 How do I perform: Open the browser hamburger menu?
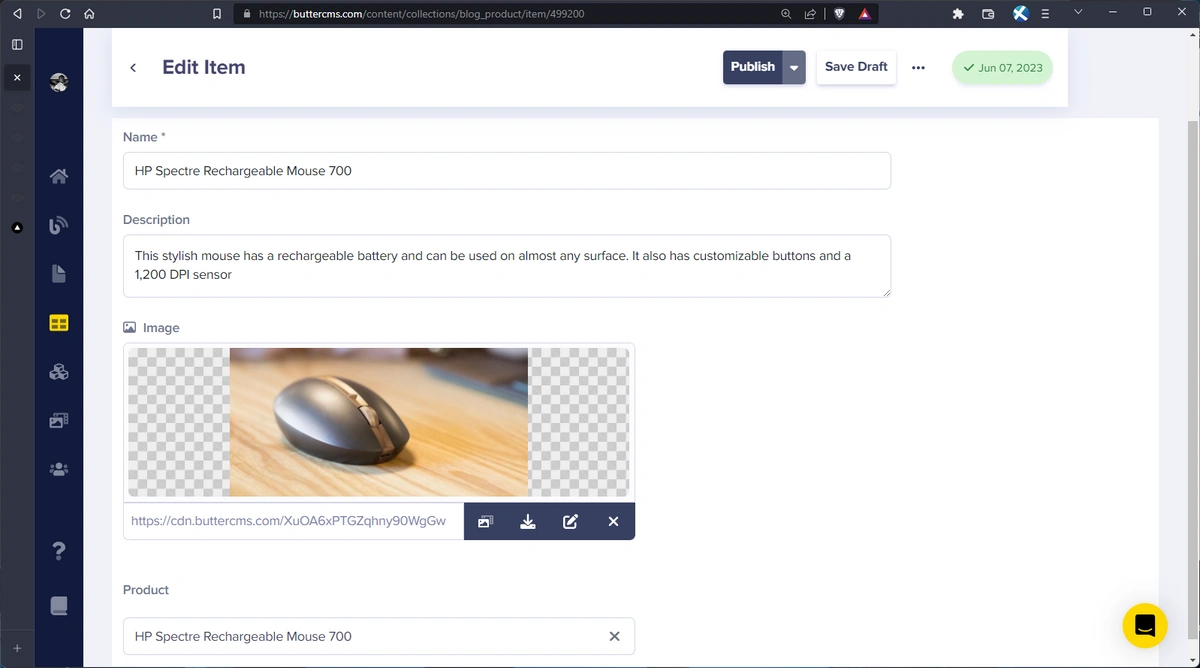click(x=1045, y=14)
